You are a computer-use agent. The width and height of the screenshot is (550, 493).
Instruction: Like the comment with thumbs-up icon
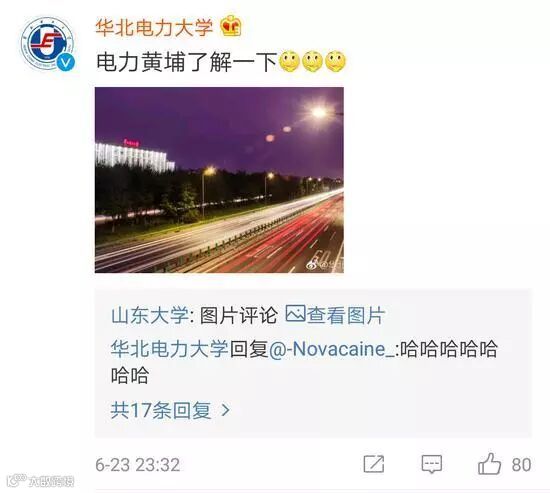[489, 464]
